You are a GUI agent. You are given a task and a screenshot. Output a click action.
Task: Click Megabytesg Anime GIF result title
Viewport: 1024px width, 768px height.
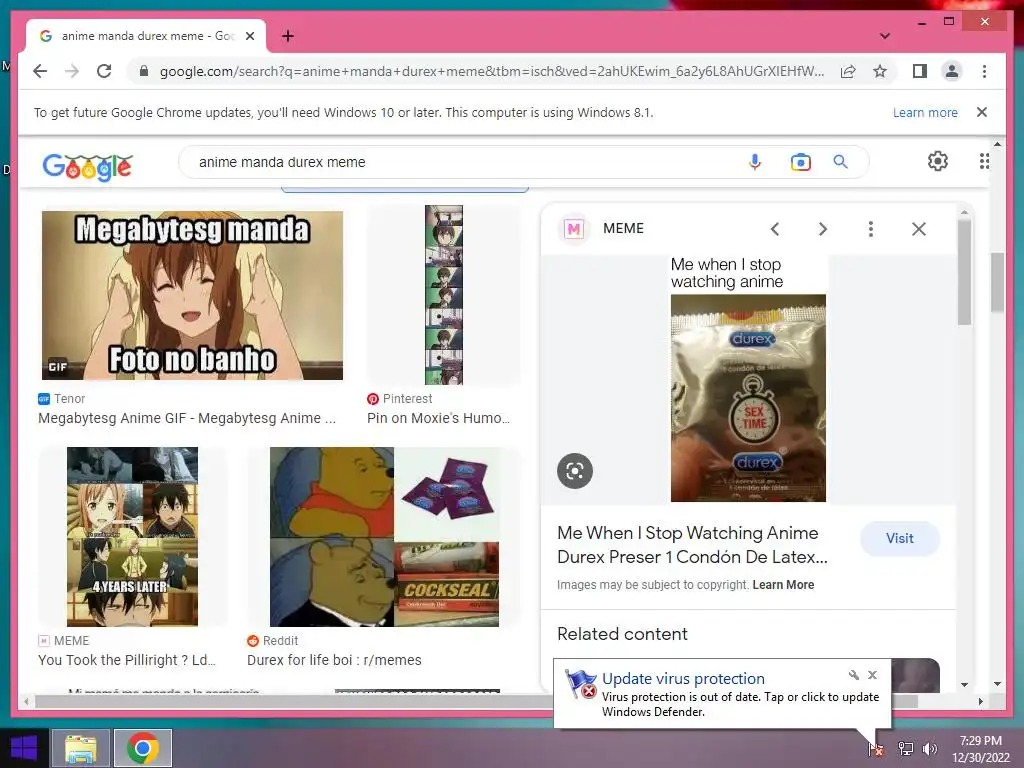pyautogui.click(x=187, y=418)
